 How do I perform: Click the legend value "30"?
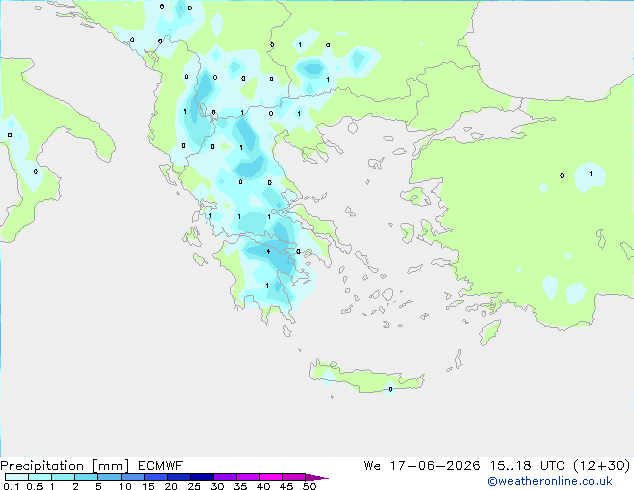pos(217,486)
